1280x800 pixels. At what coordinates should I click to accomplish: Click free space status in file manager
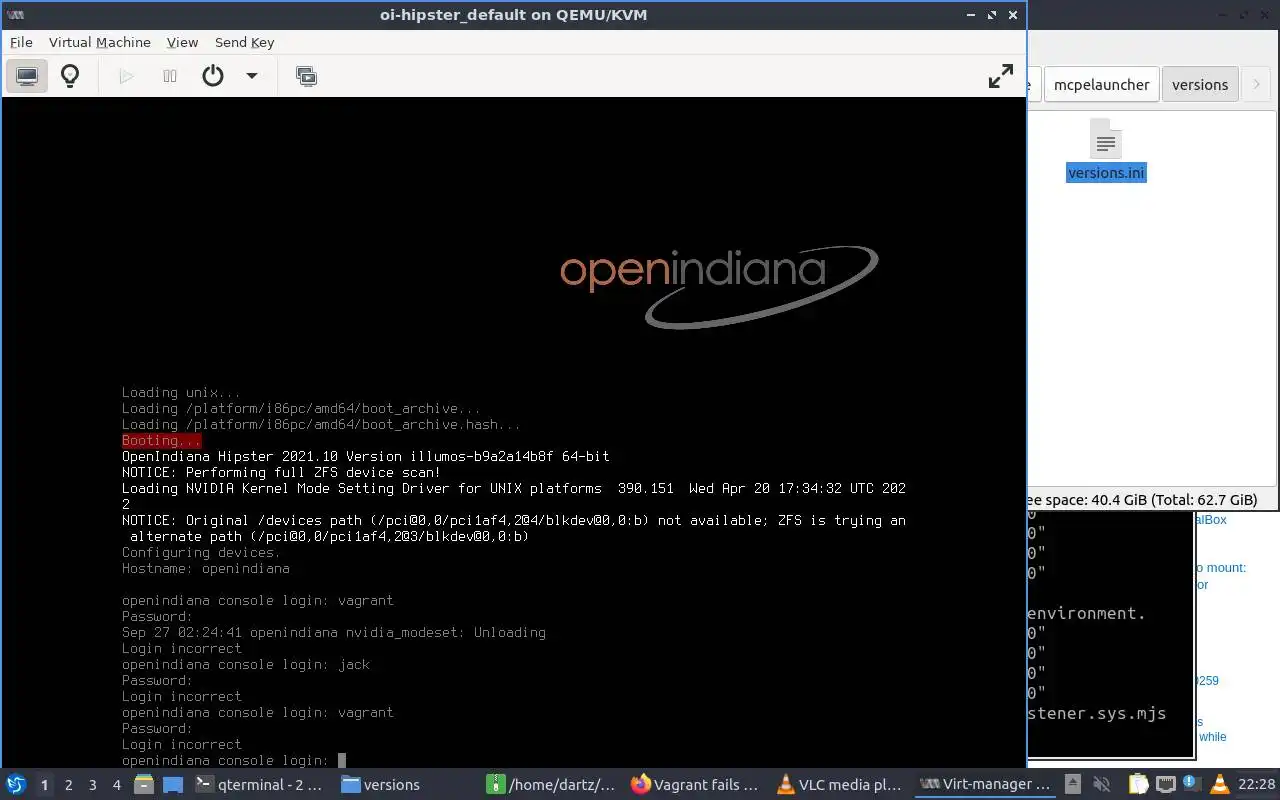[1142, 500]
